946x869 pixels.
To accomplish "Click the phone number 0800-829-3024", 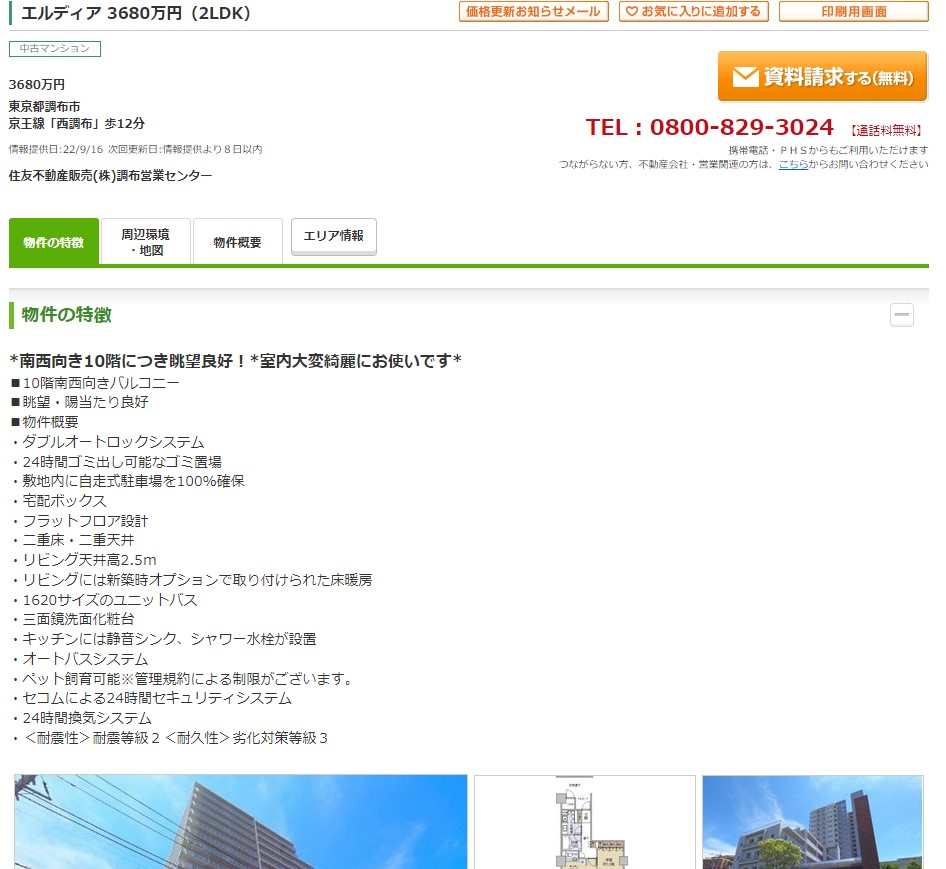I will [709, 127].
